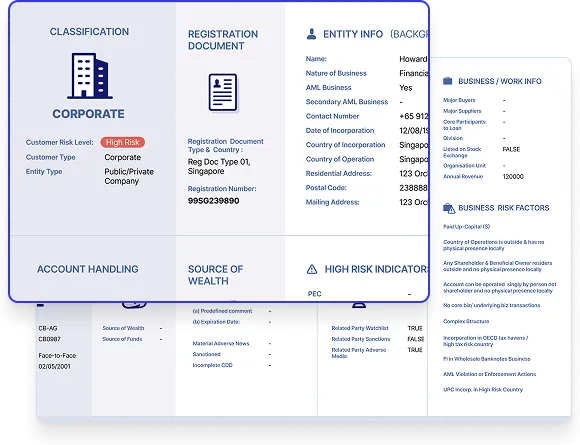Click the registration document ID icon
This screenshot has width=580, height=445.
point(223,92)
